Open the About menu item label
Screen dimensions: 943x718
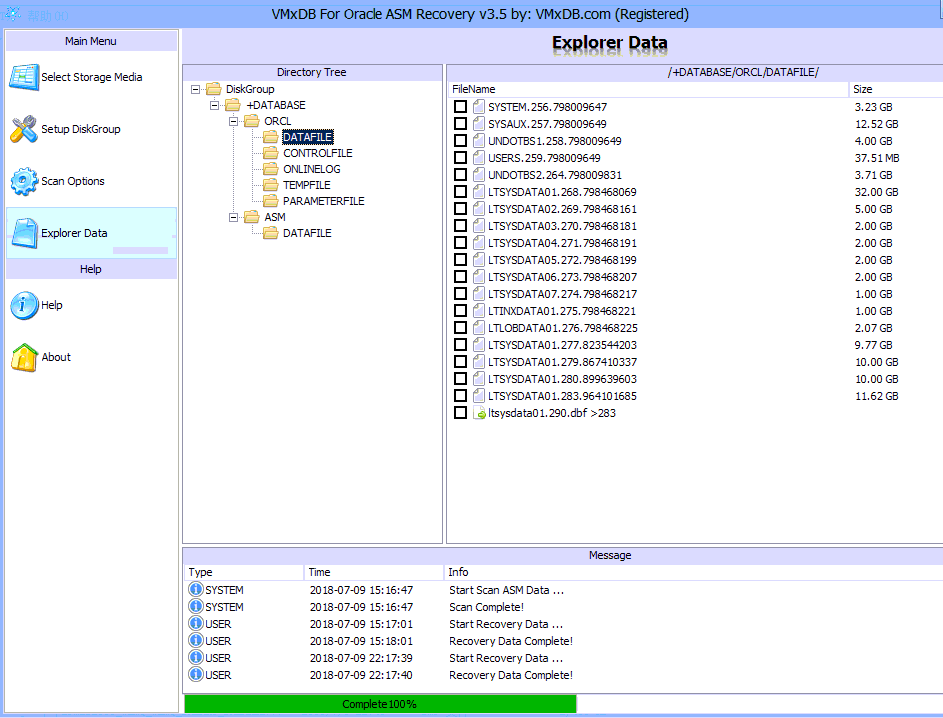point(56,357)
